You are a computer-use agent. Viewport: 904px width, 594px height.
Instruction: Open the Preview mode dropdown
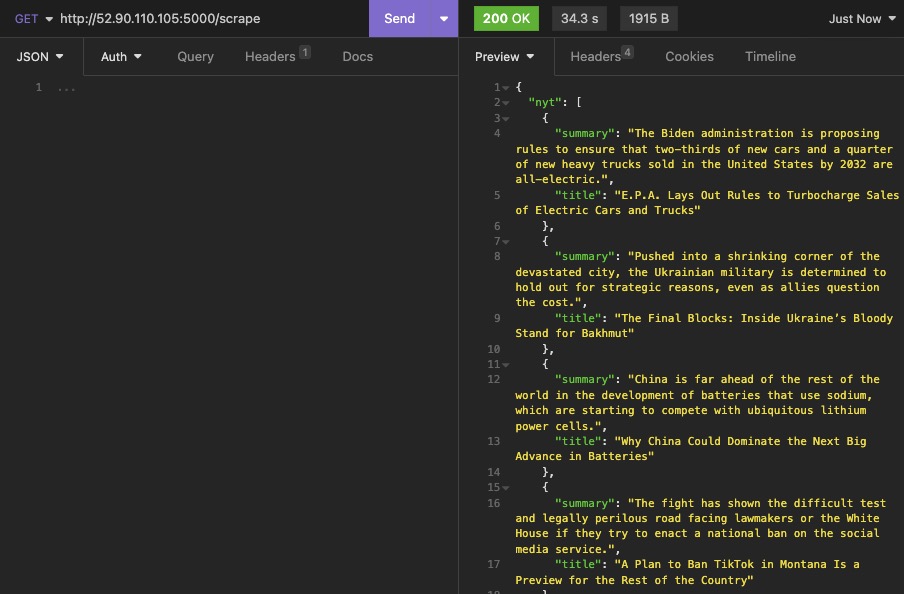504,57
